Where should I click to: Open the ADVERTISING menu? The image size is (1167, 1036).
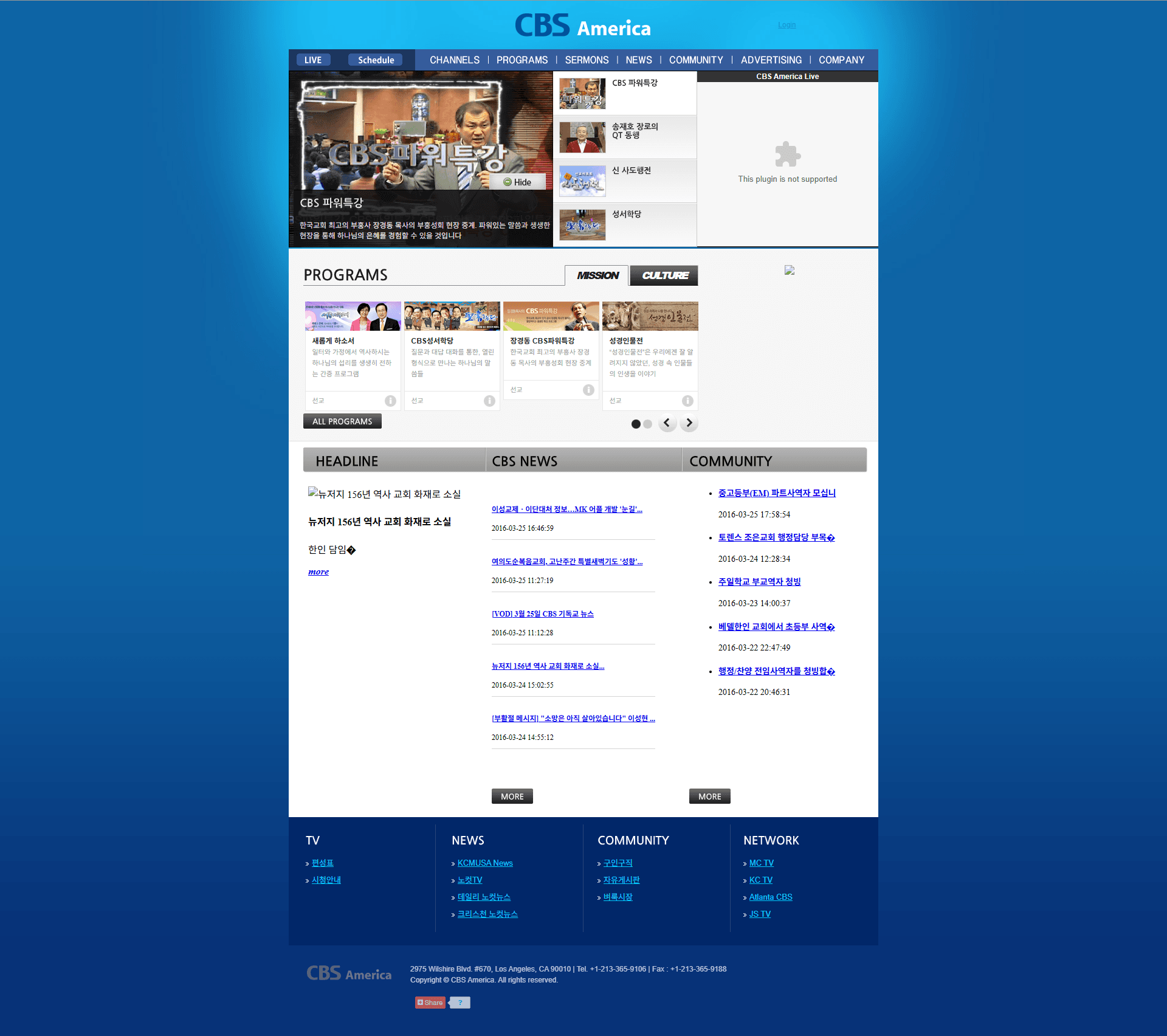coord(771,60)
